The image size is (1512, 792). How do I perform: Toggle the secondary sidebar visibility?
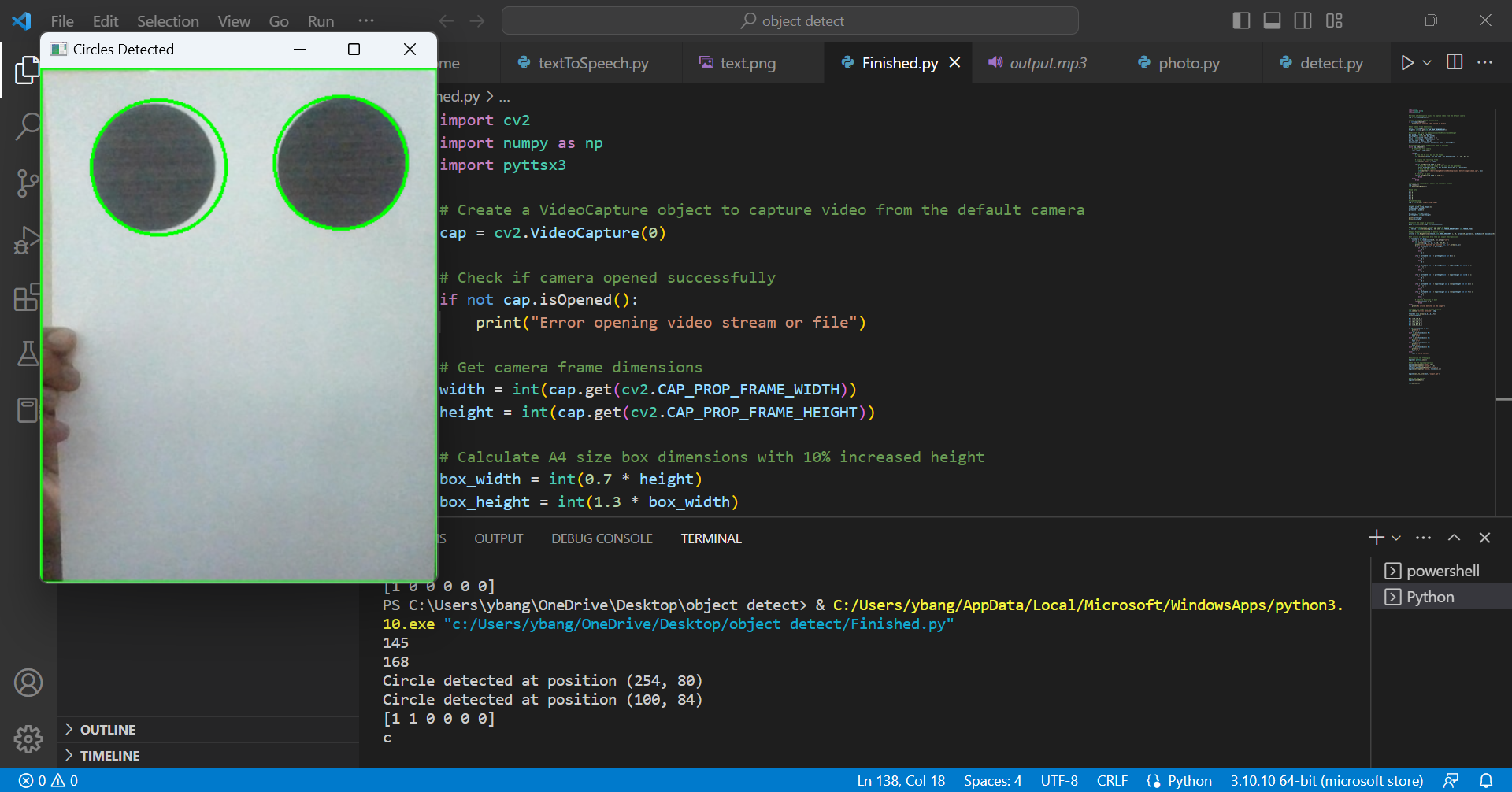tap(1303, 20)
